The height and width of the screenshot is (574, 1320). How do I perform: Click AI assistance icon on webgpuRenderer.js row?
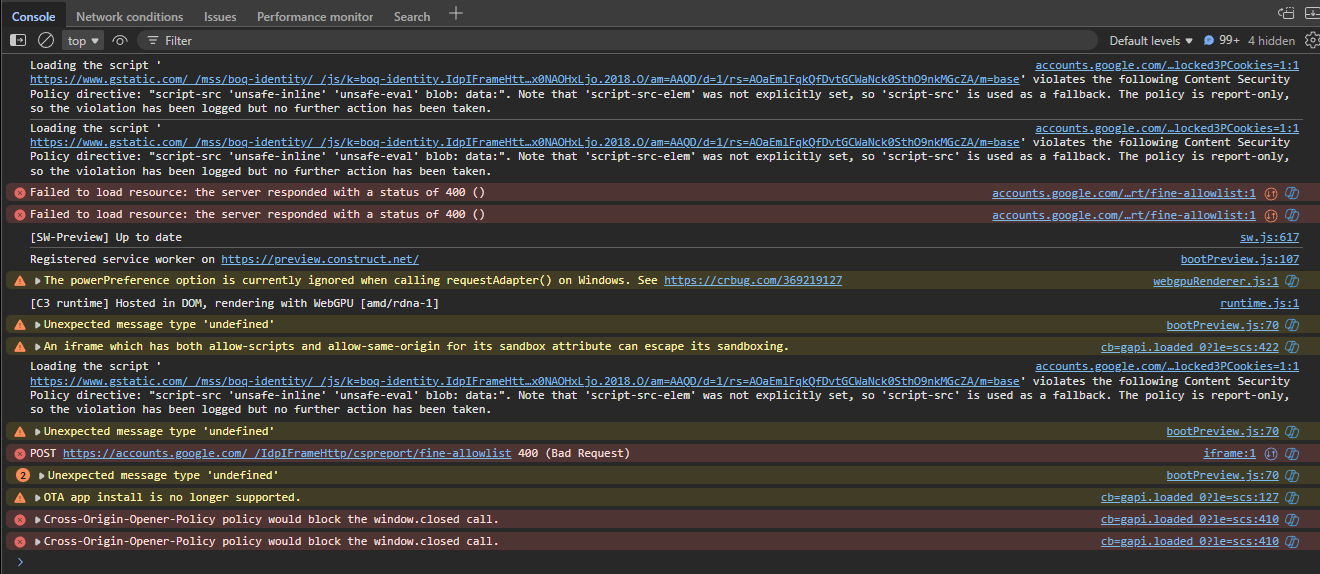(1292, 281)
